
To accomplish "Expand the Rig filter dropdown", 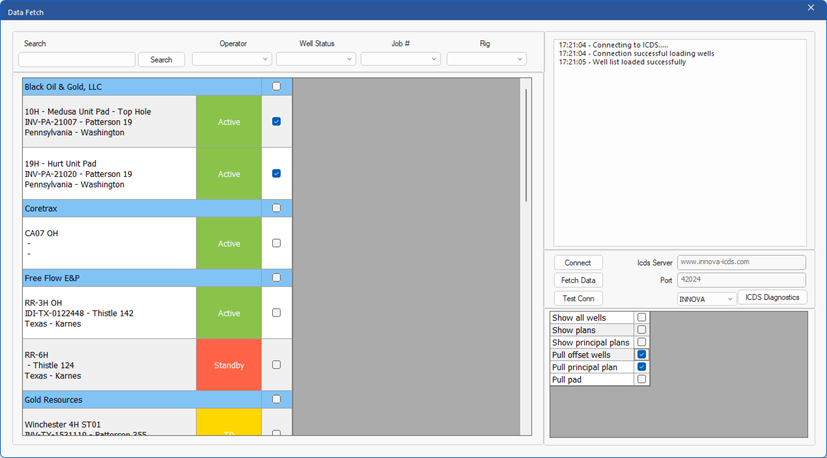I will click(x=486, y=60).
